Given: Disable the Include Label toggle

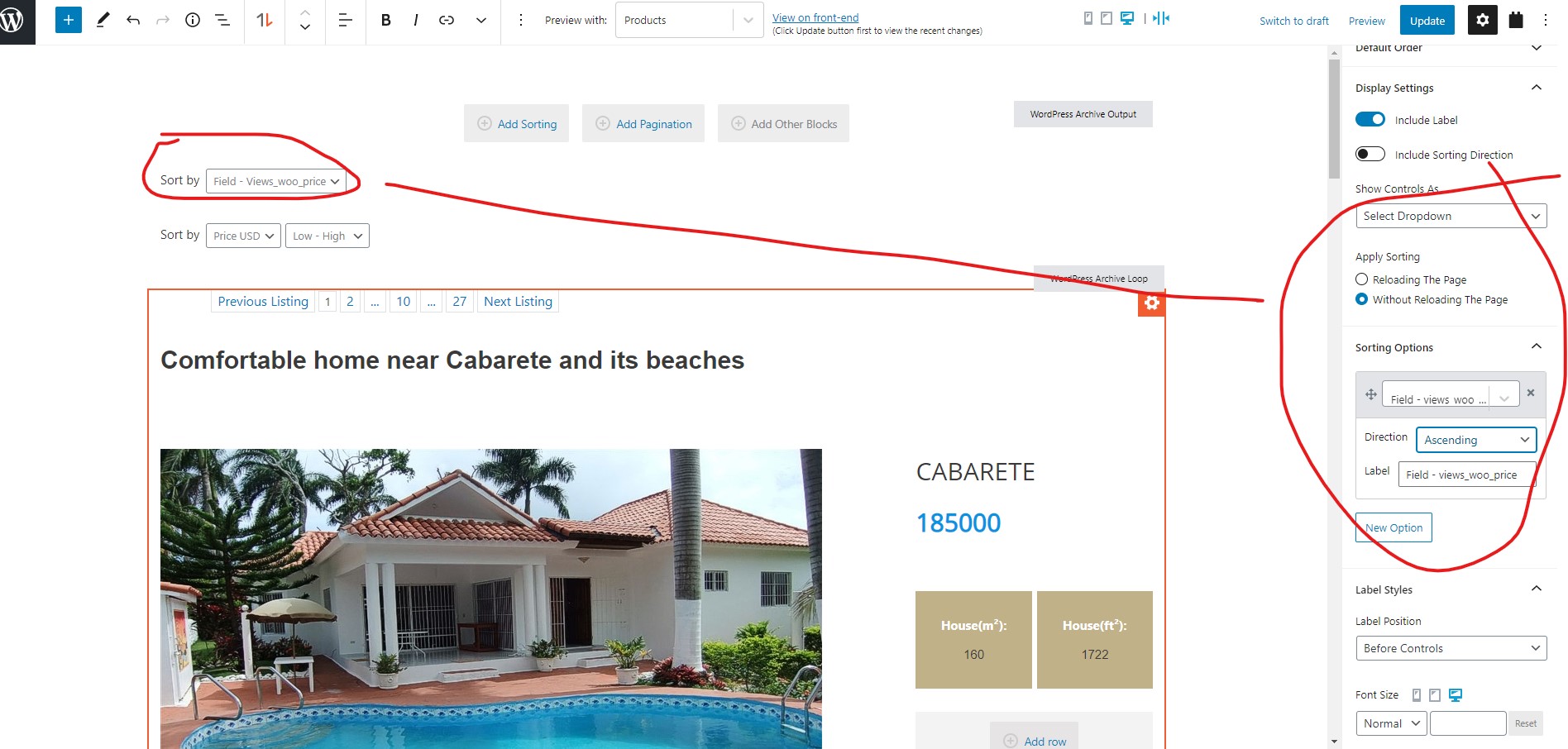Looking at the screenshot, I should click(1370, 119).
